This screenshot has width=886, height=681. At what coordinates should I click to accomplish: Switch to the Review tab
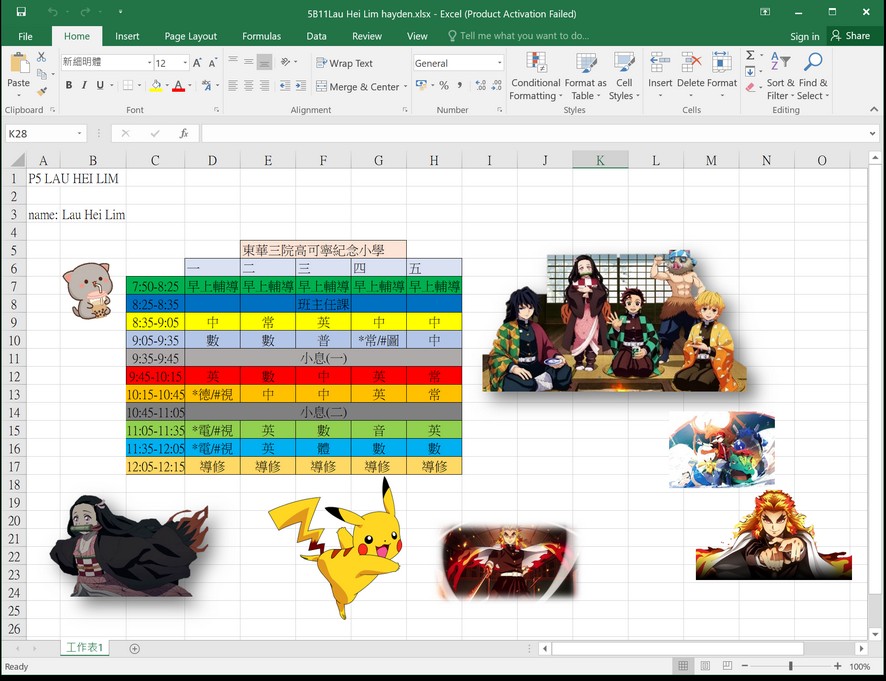click(x=367, y=36)
